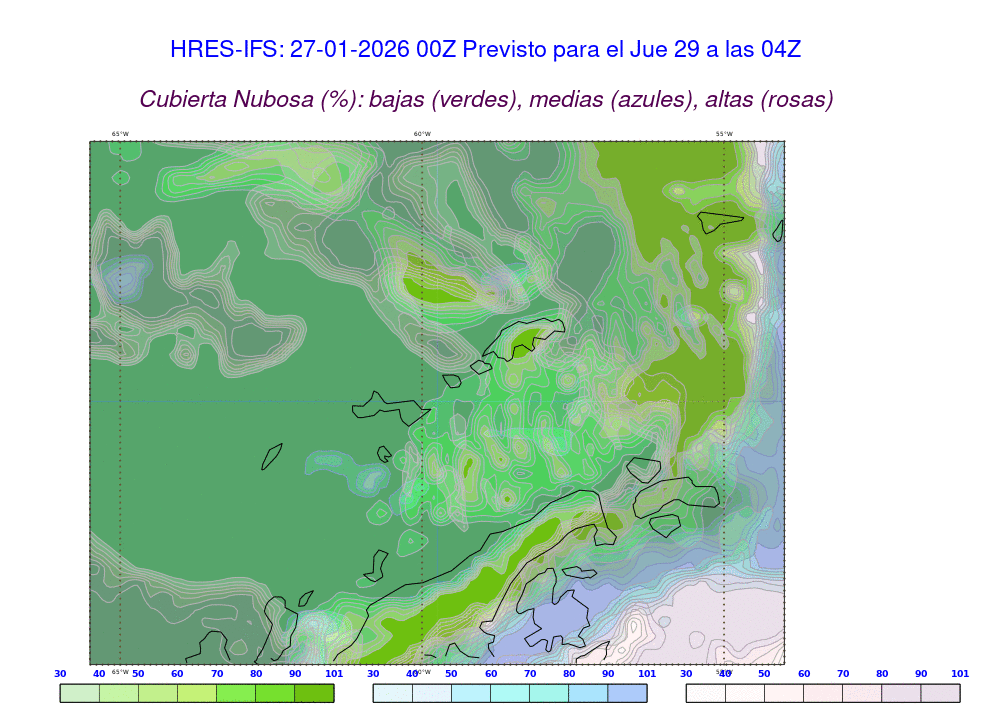The width and height of the screenshot is (1000, 707).
Task: Click the 101 label of green legend
Action: pyautogui.click(x=334, y=674)
